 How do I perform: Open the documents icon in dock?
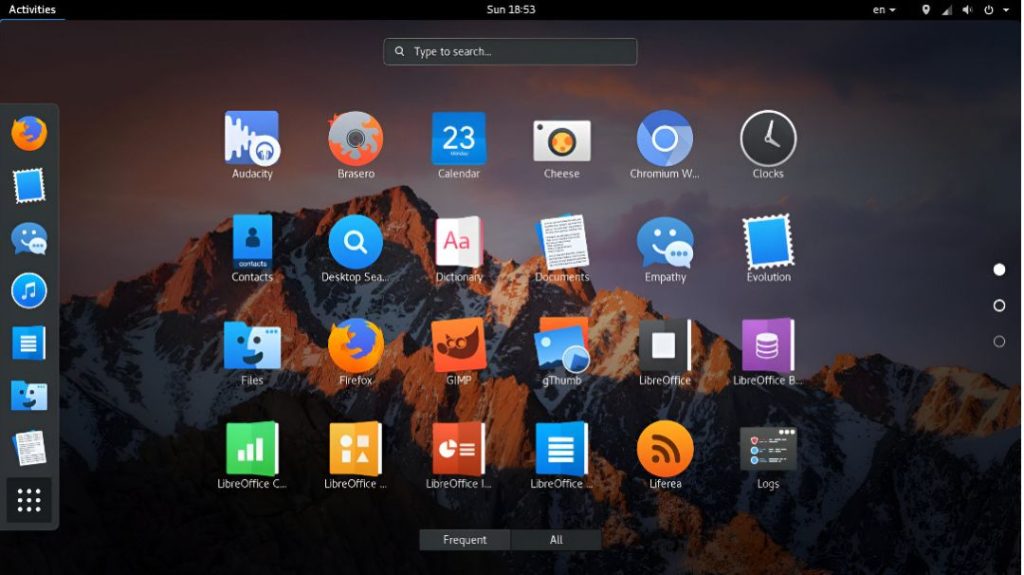point(29,448)
